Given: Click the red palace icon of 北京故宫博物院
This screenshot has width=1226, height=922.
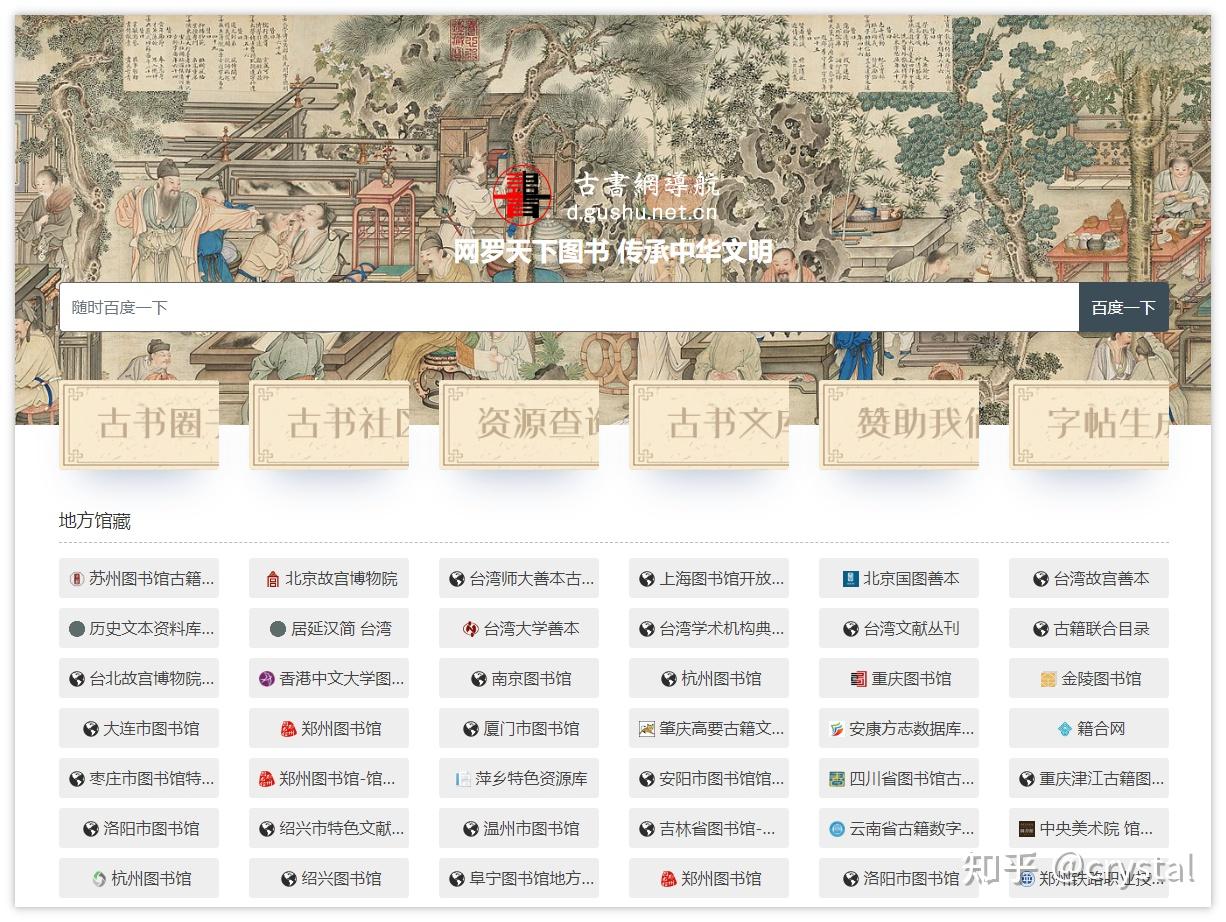Looking at the screenshot, I should (x=273, y=579).
